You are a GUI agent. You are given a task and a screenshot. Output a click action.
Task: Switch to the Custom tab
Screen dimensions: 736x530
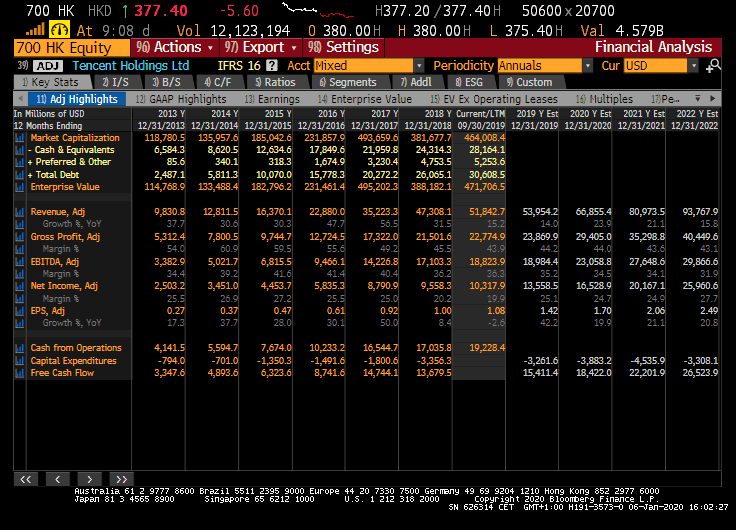coord(529,82)
